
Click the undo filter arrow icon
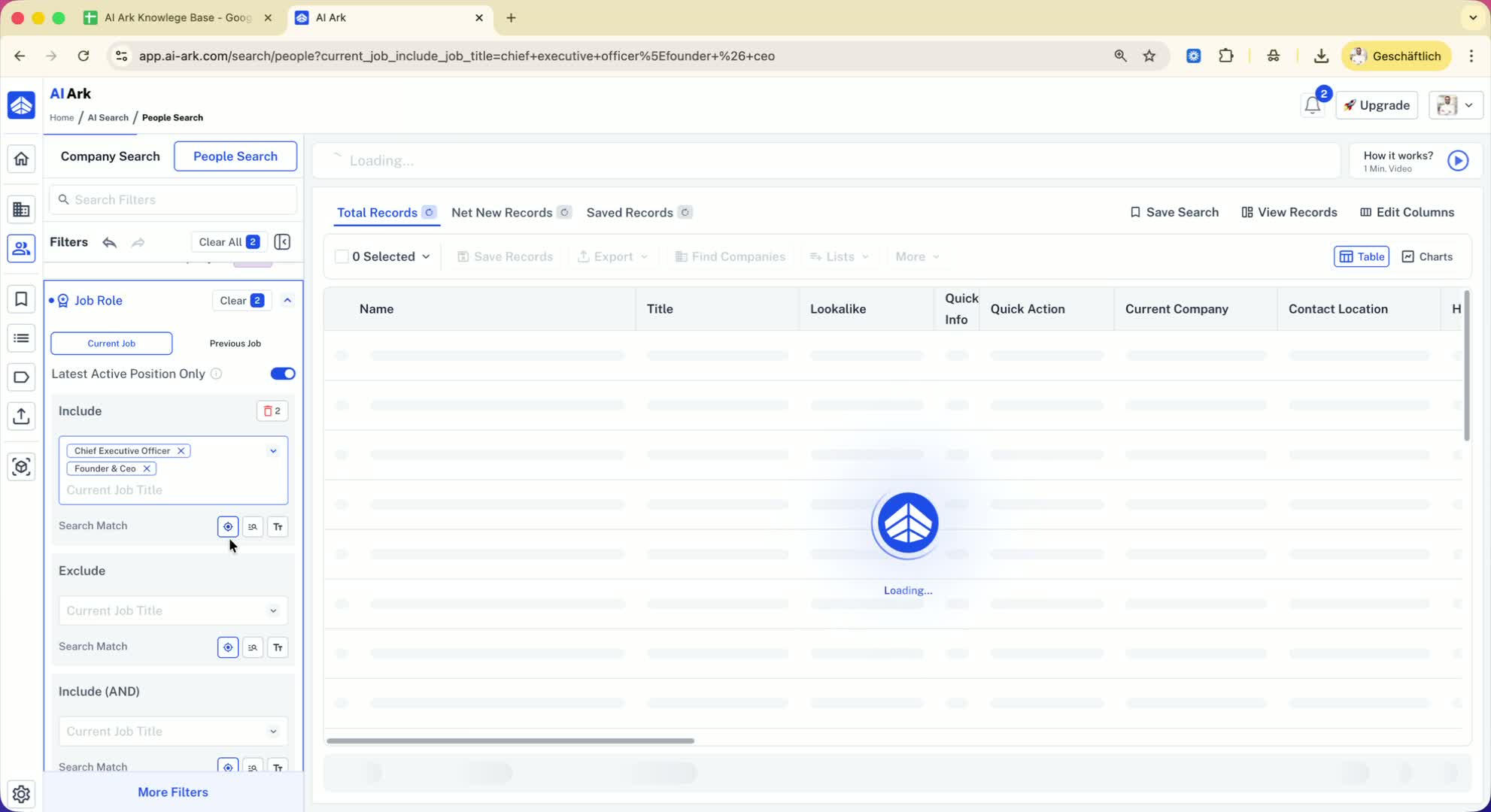point(110,242)
